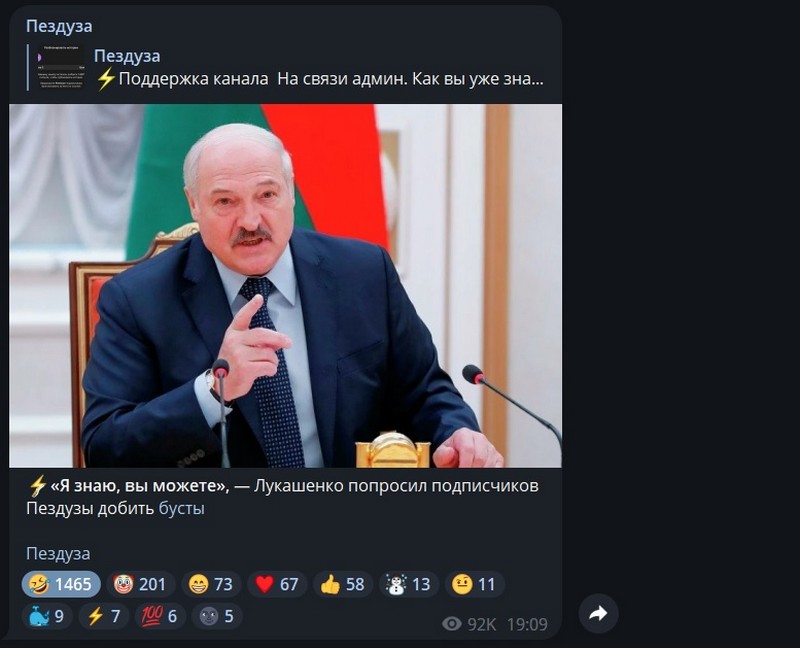Open the Lukashenko photo in viewer
Image resolution: width=800 pixels, height=648 pixels.
286,286
